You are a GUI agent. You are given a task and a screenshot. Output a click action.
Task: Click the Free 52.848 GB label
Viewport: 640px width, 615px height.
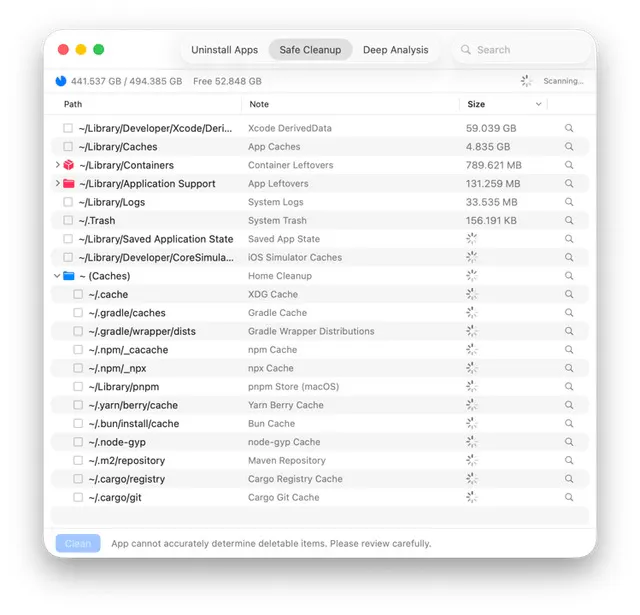227,81
